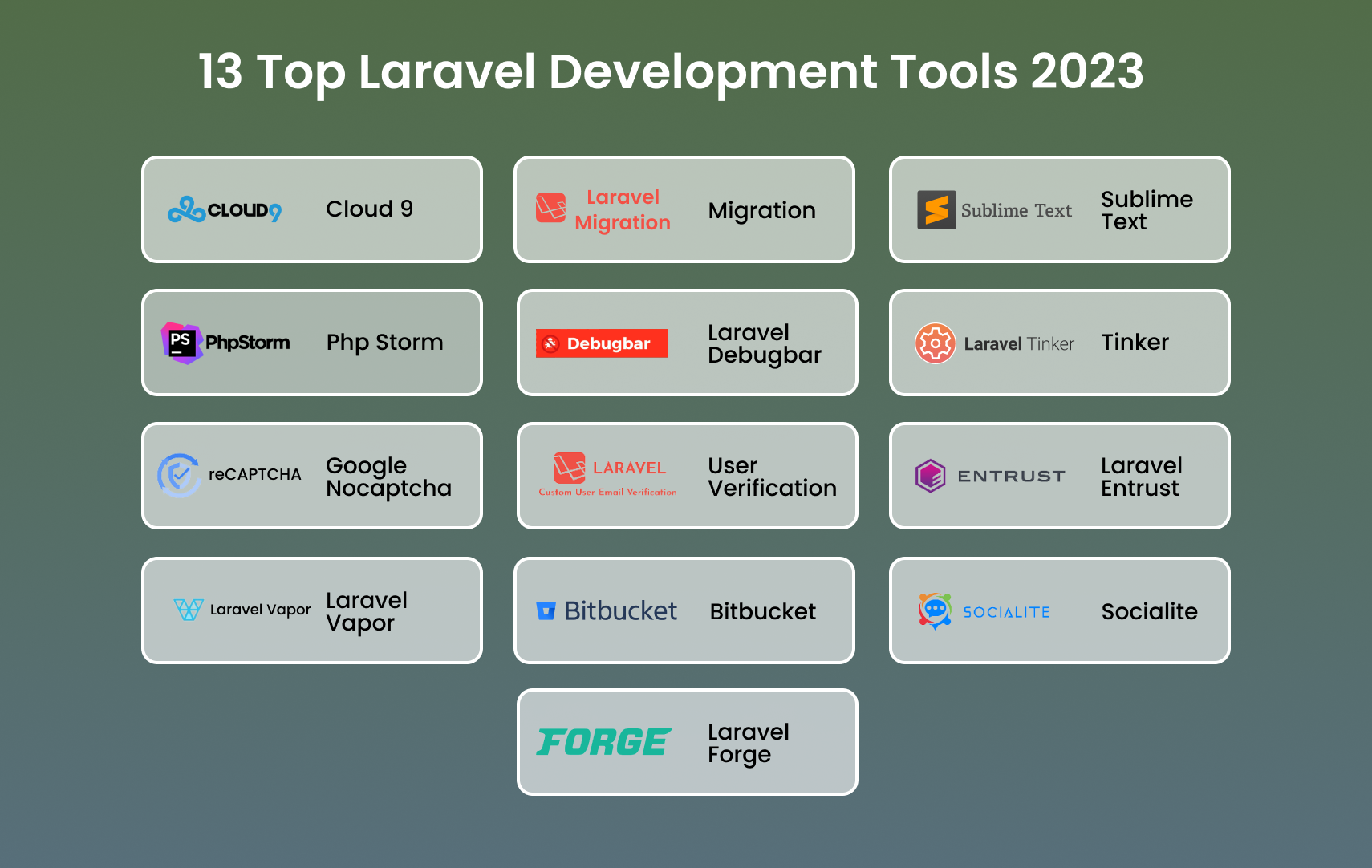Click the "PhpStorm" logo wordmark

(247, 343)
